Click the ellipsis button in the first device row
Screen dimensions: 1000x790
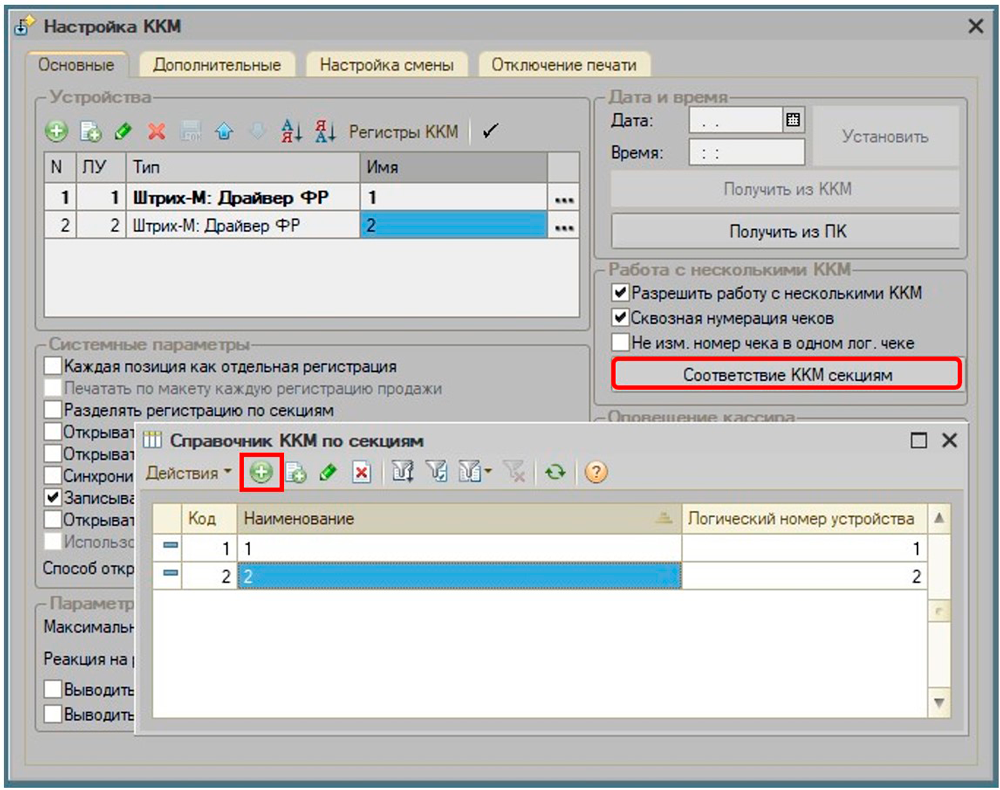coord(565,199)
